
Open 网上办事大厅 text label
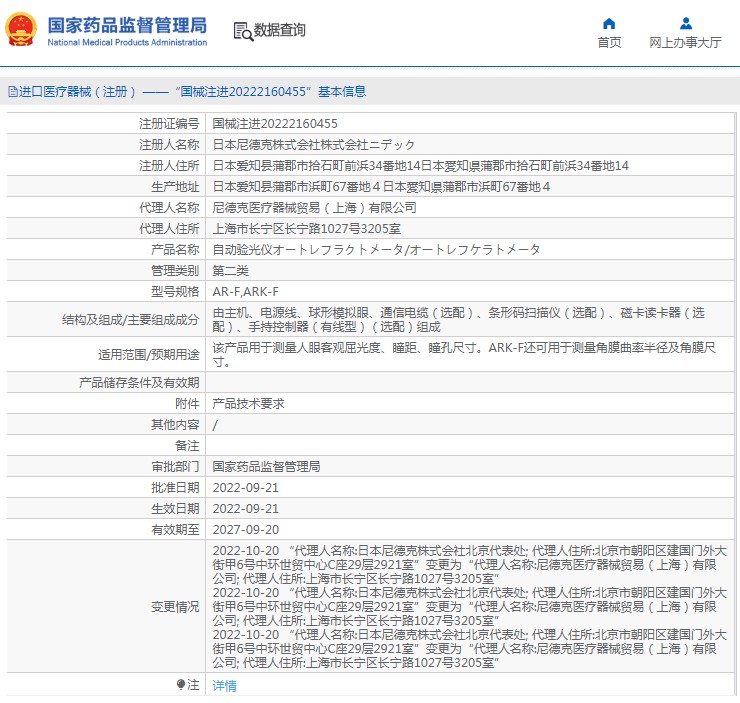685,42
